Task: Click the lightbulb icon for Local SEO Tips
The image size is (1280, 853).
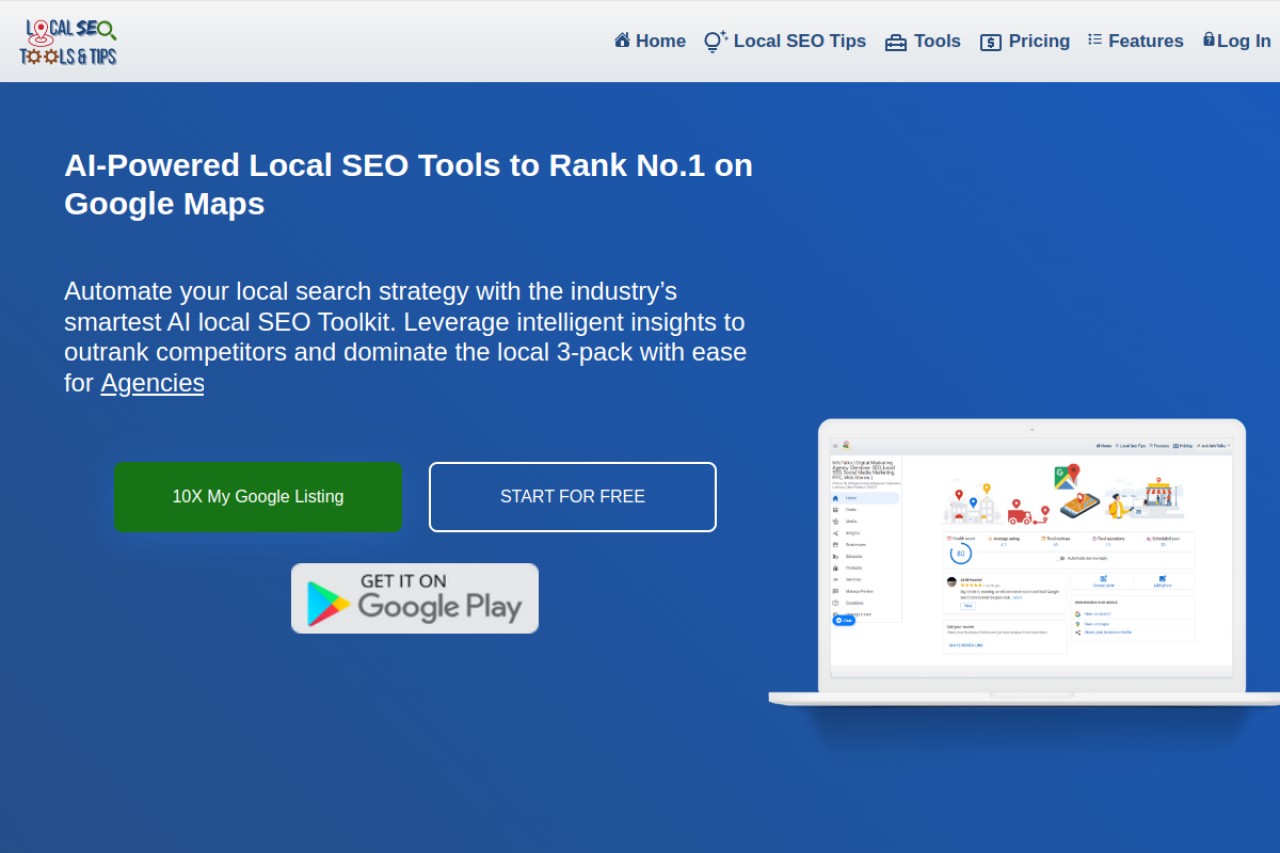Action: (x=715, y=41)
